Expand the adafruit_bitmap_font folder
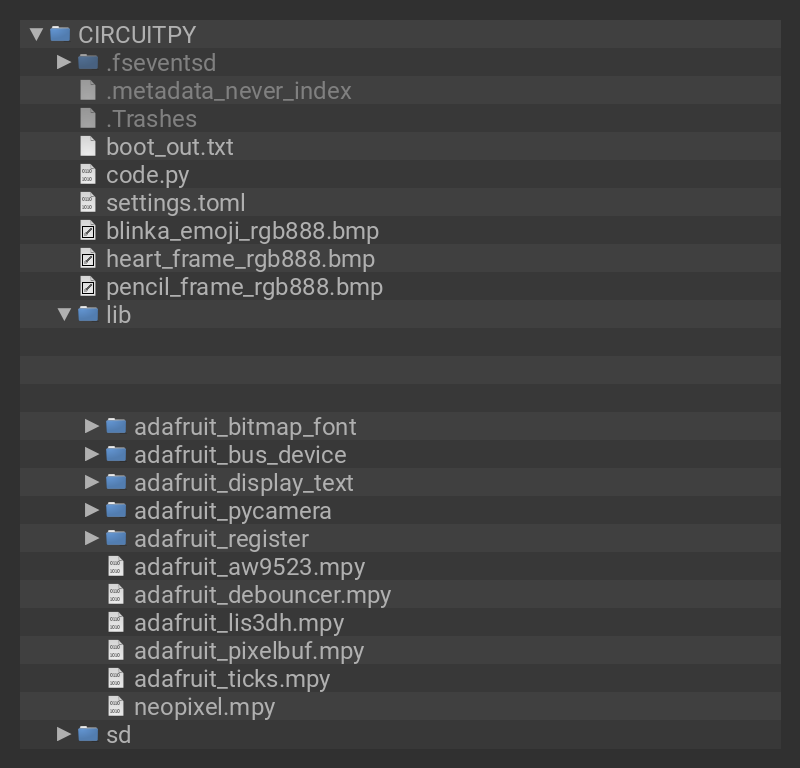The width and height of the screenshot is (800, 768). [x=92, y=426]
